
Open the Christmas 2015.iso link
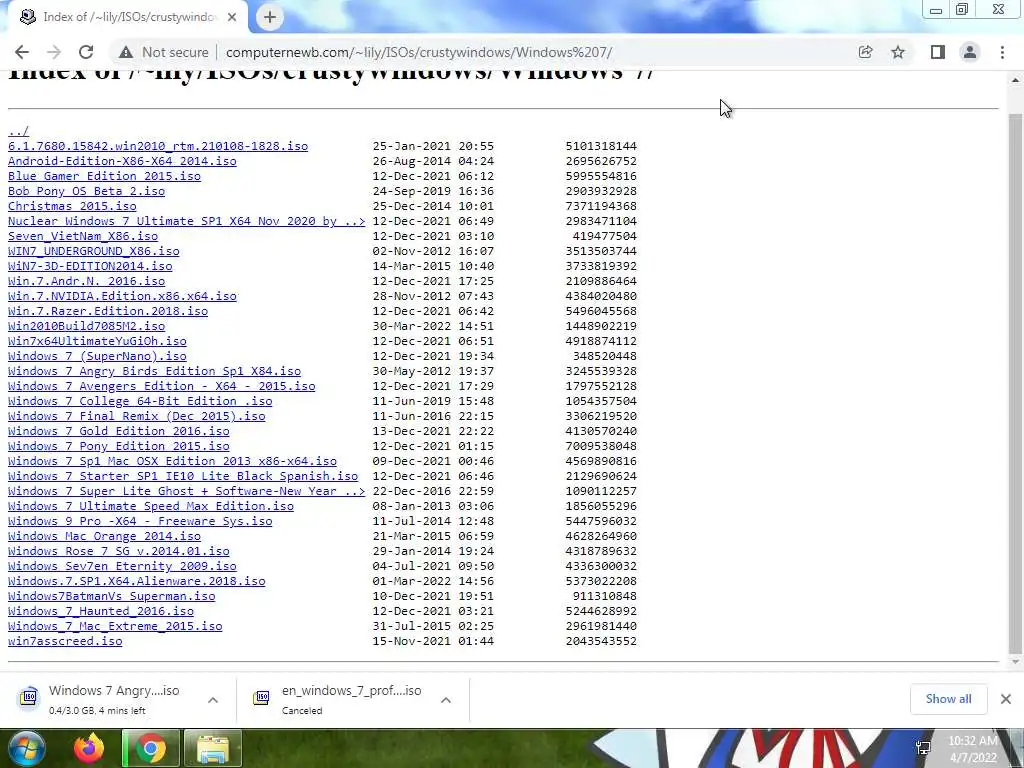[x=72, y=206]
